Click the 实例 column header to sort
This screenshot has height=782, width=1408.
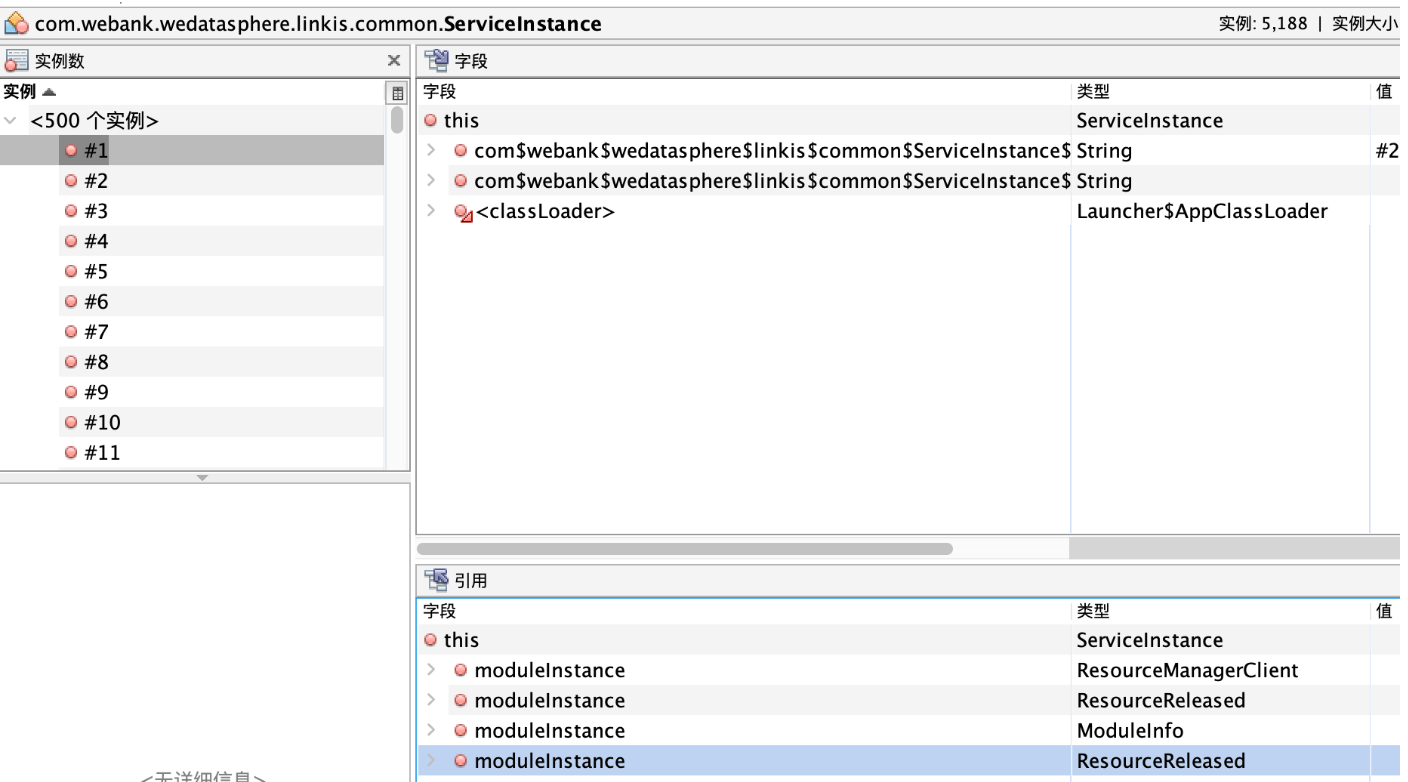tap(193, 92)
